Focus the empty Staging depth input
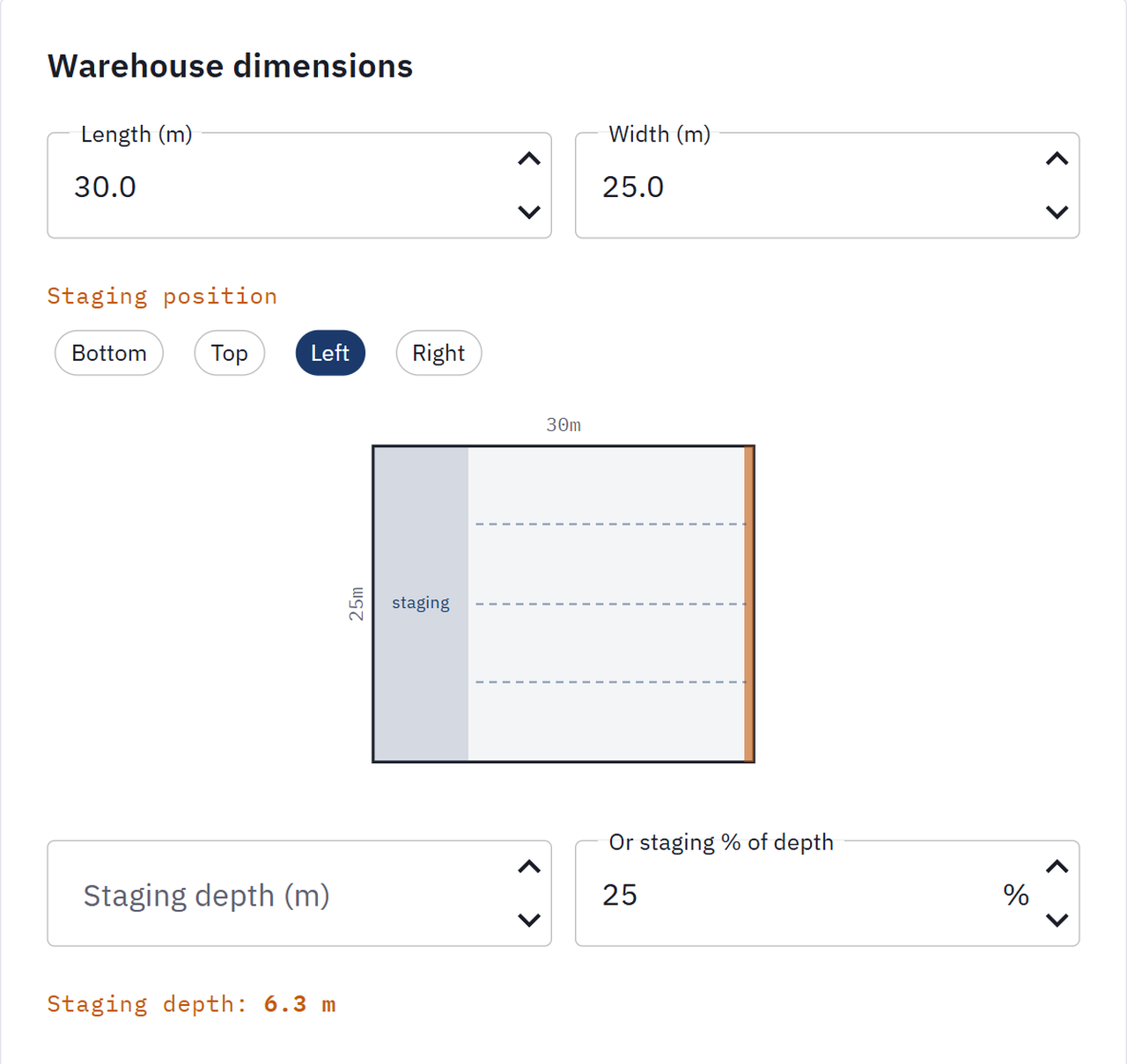The width and height of the screenshot is (1127, 1064). click(x=264, y=894)
